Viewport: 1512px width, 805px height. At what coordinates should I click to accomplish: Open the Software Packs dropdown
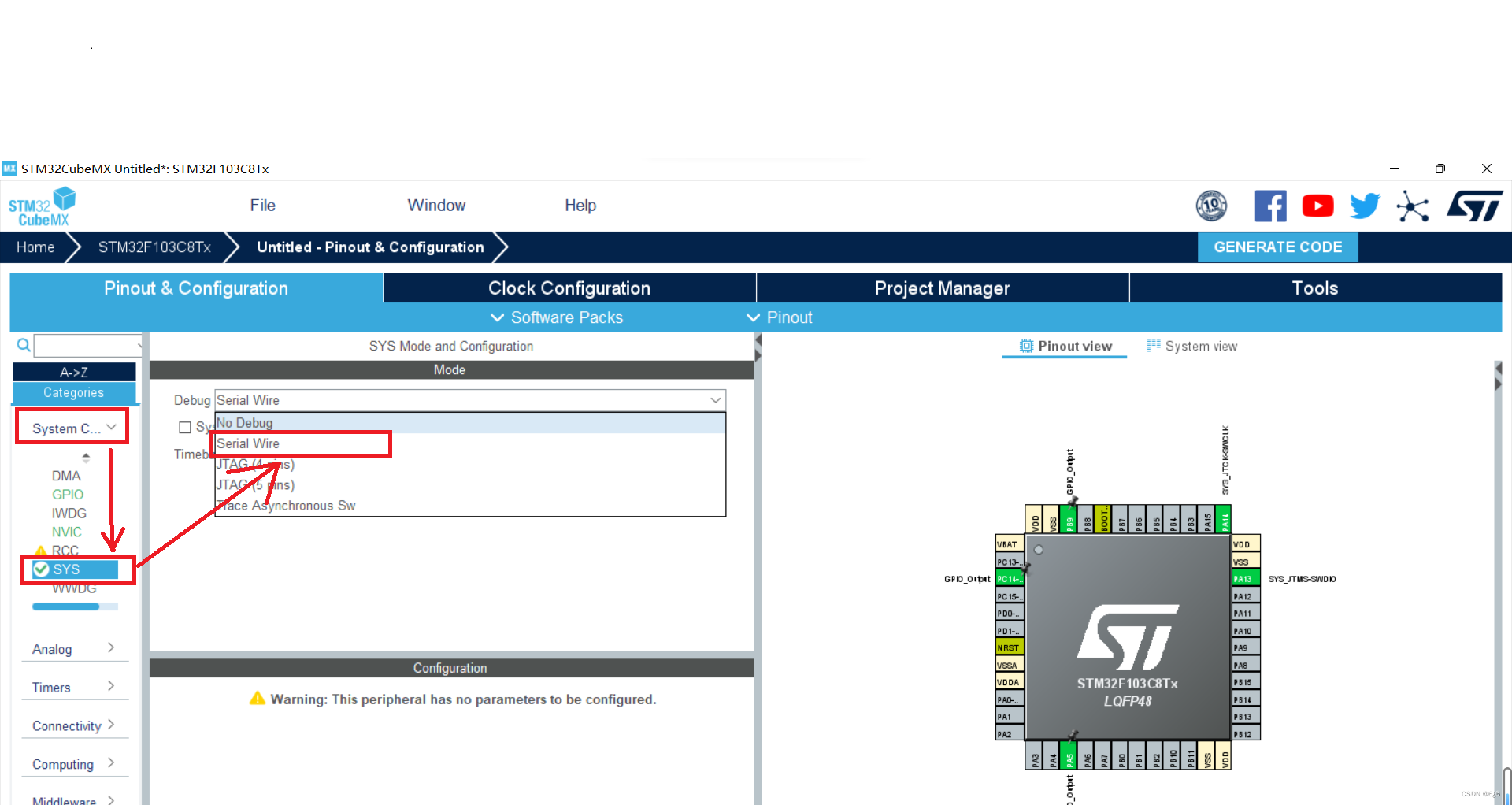(557, 317)
